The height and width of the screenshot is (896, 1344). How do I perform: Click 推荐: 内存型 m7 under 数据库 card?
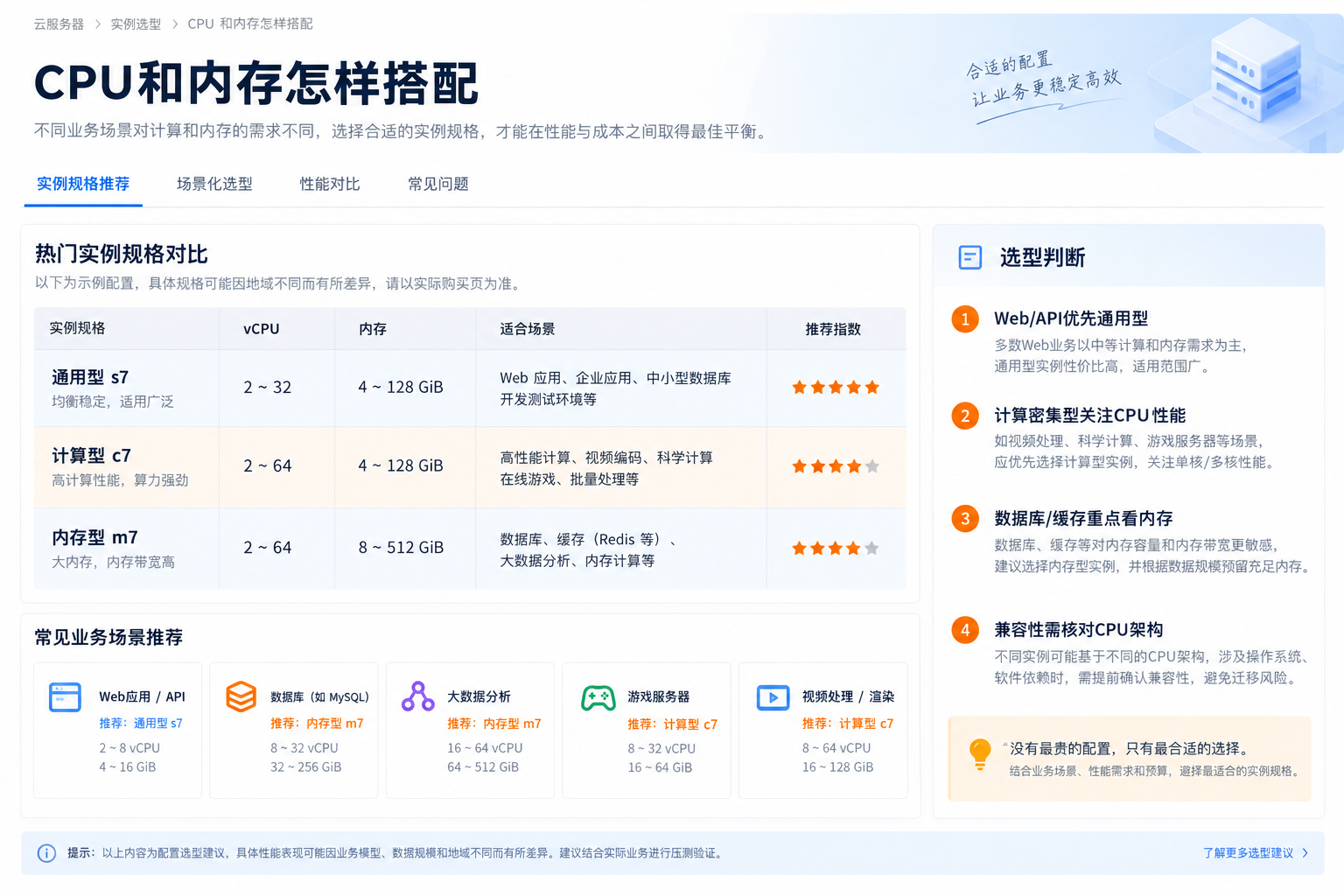coord(317,724)
